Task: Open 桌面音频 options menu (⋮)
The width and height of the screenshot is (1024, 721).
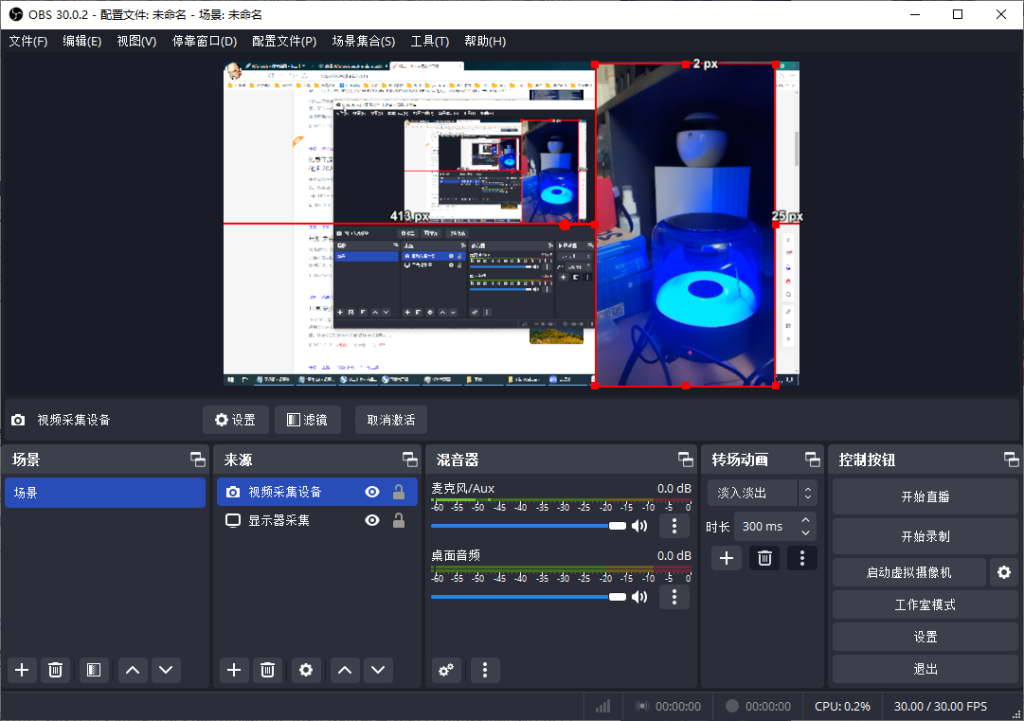Action: tap(674, 596)
